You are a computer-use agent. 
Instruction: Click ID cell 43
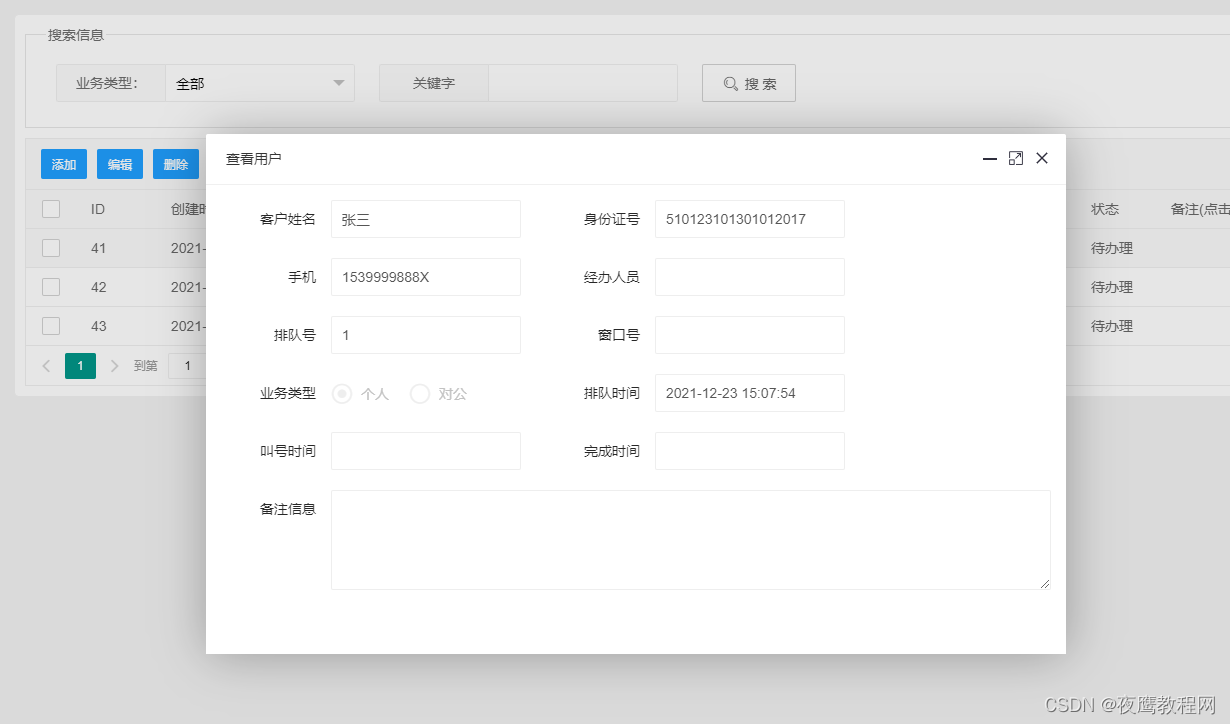click(98, 326)
